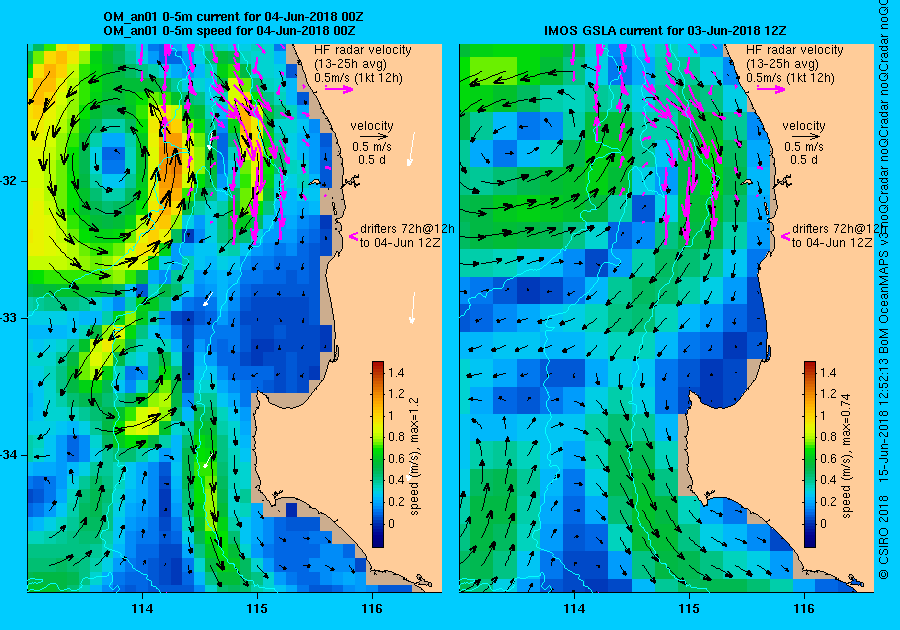Select 'HF radar velocity' label in OM_an01 panel
This screenshot has width=900, height=630.
(363, 50)
